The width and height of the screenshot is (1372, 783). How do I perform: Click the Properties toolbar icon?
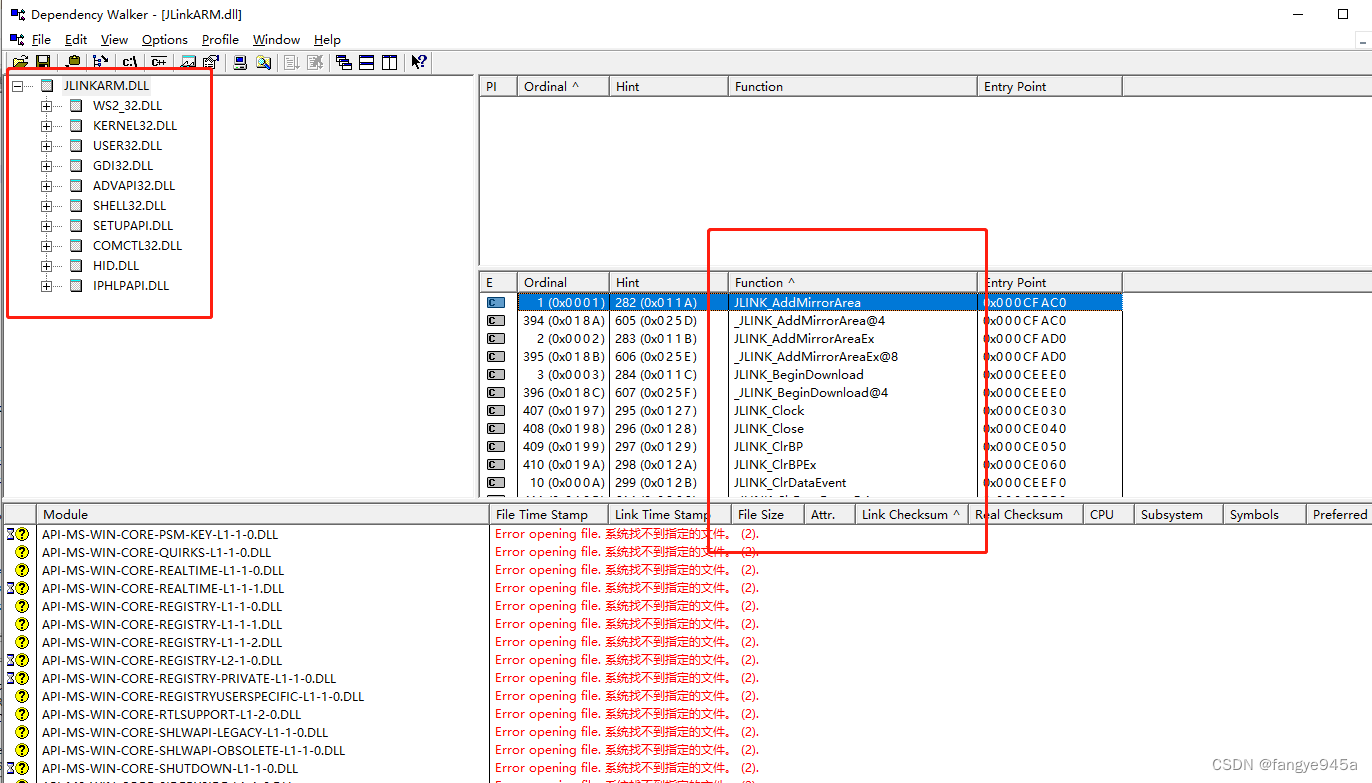tap(211, 62)
